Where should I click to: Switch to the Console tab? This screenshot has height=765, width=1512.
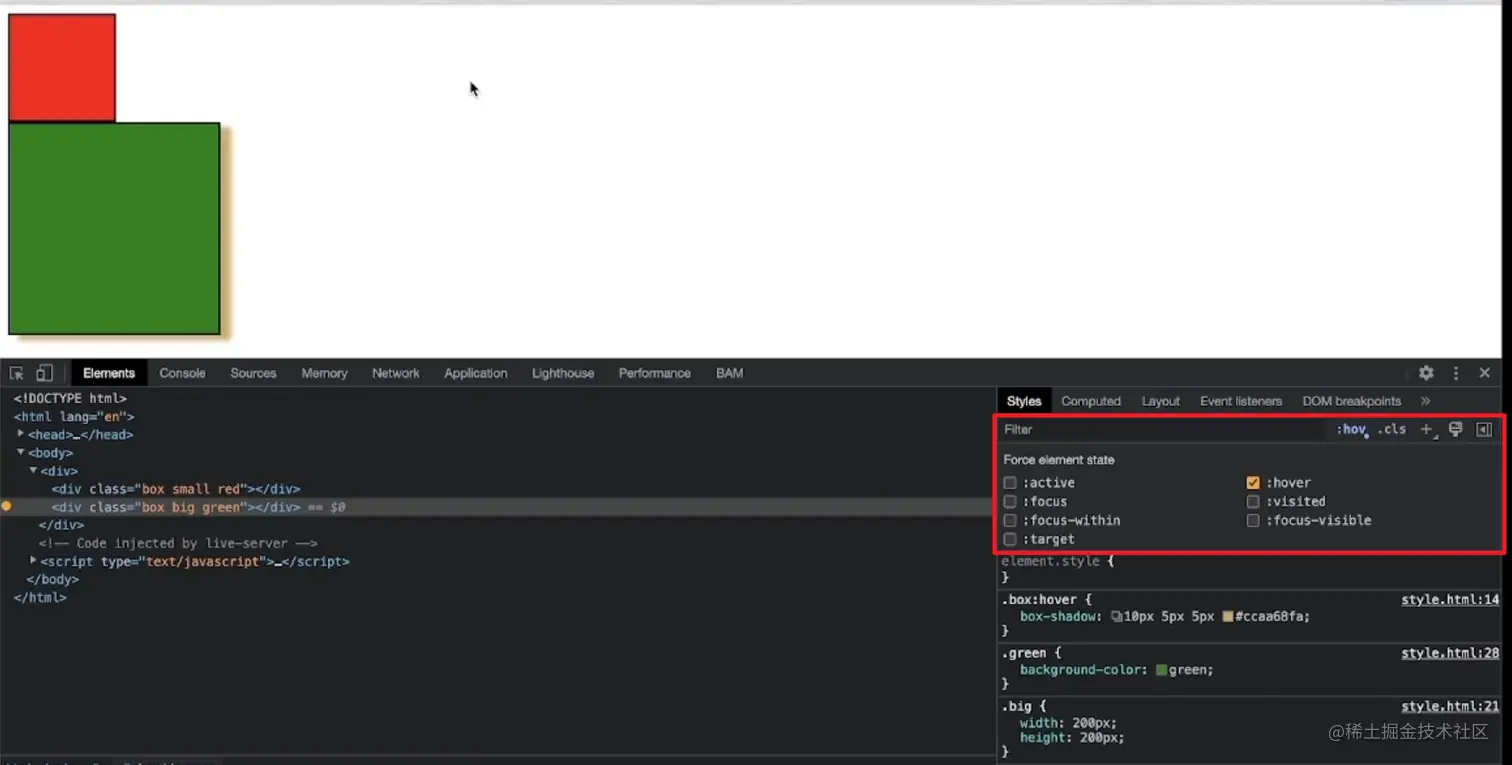click(x=182, y=373)
